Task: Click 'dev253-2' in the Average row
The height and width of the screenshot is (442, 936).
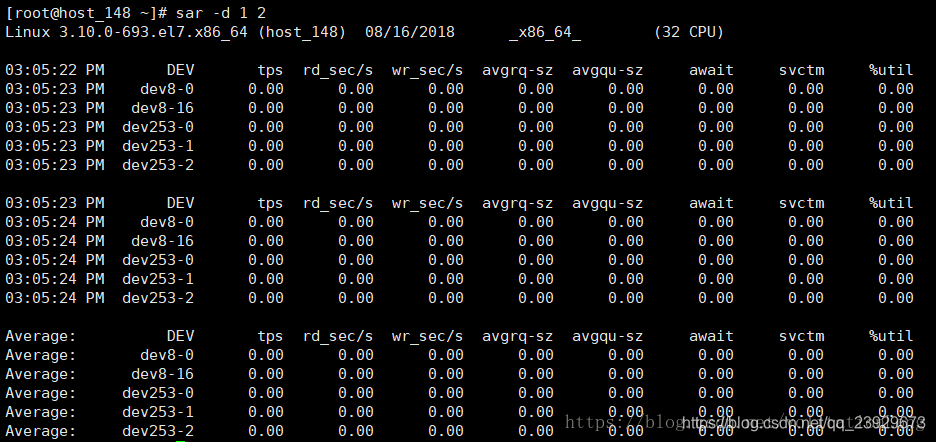Action: [x=158, y=431]
